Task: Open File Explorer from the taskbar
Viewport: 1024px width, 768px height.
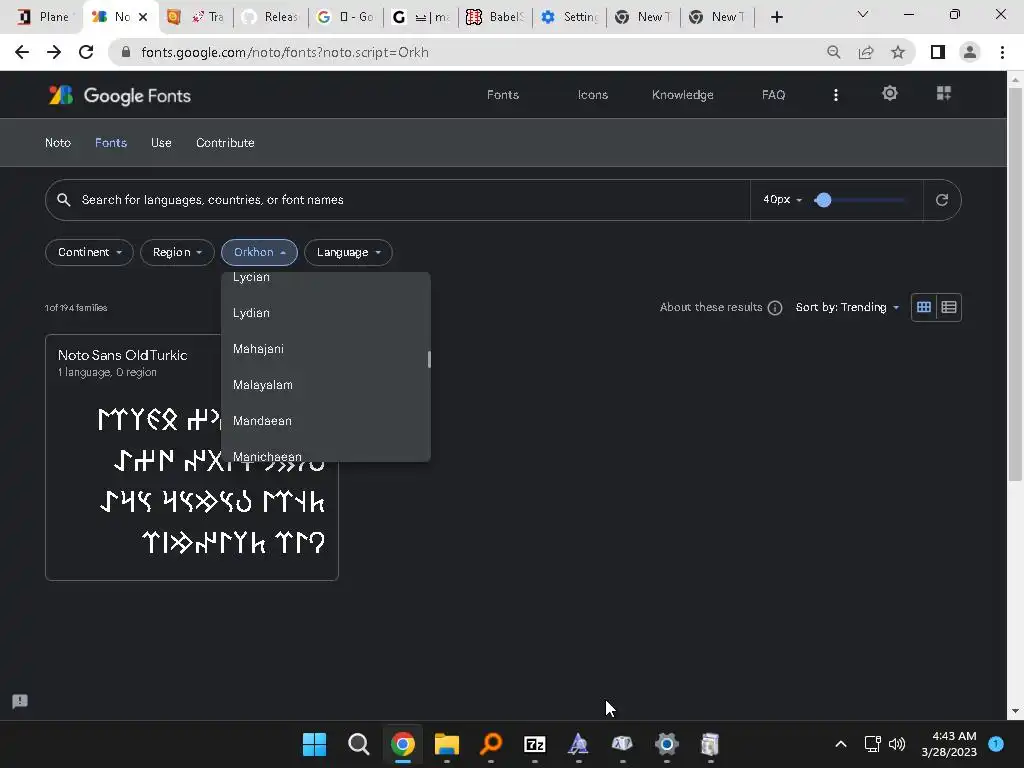Action: [447, 744]
